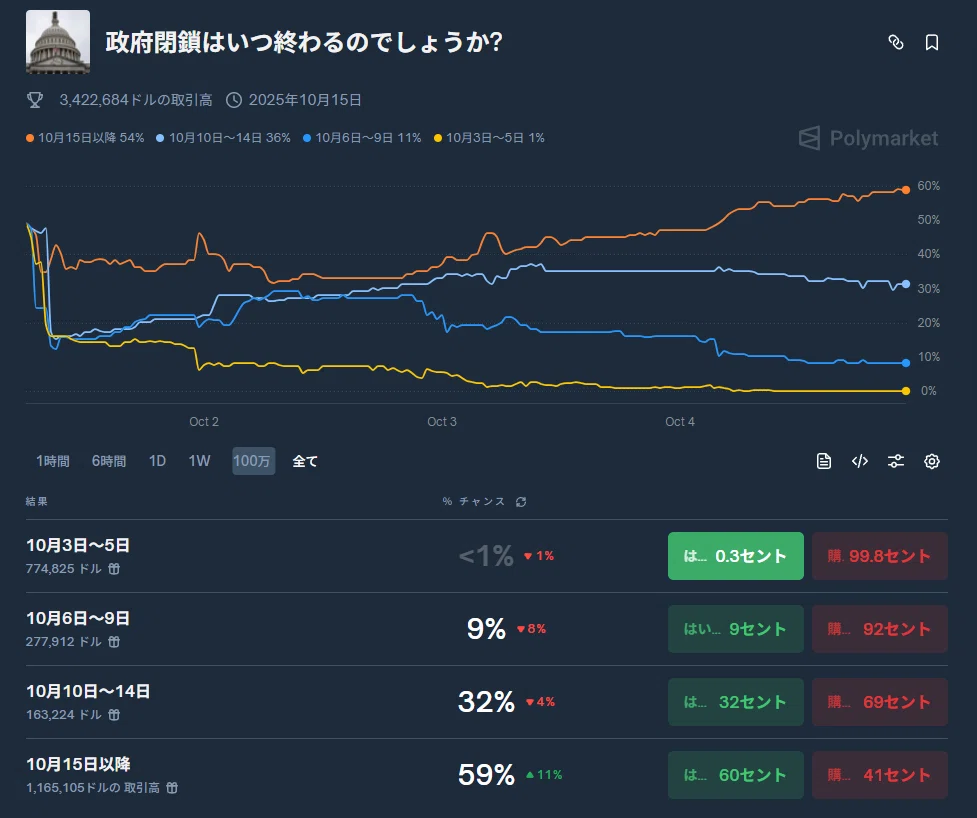Open the 10月10日〜14日 outcome row

pyautogui.click(x=487, y=702)
